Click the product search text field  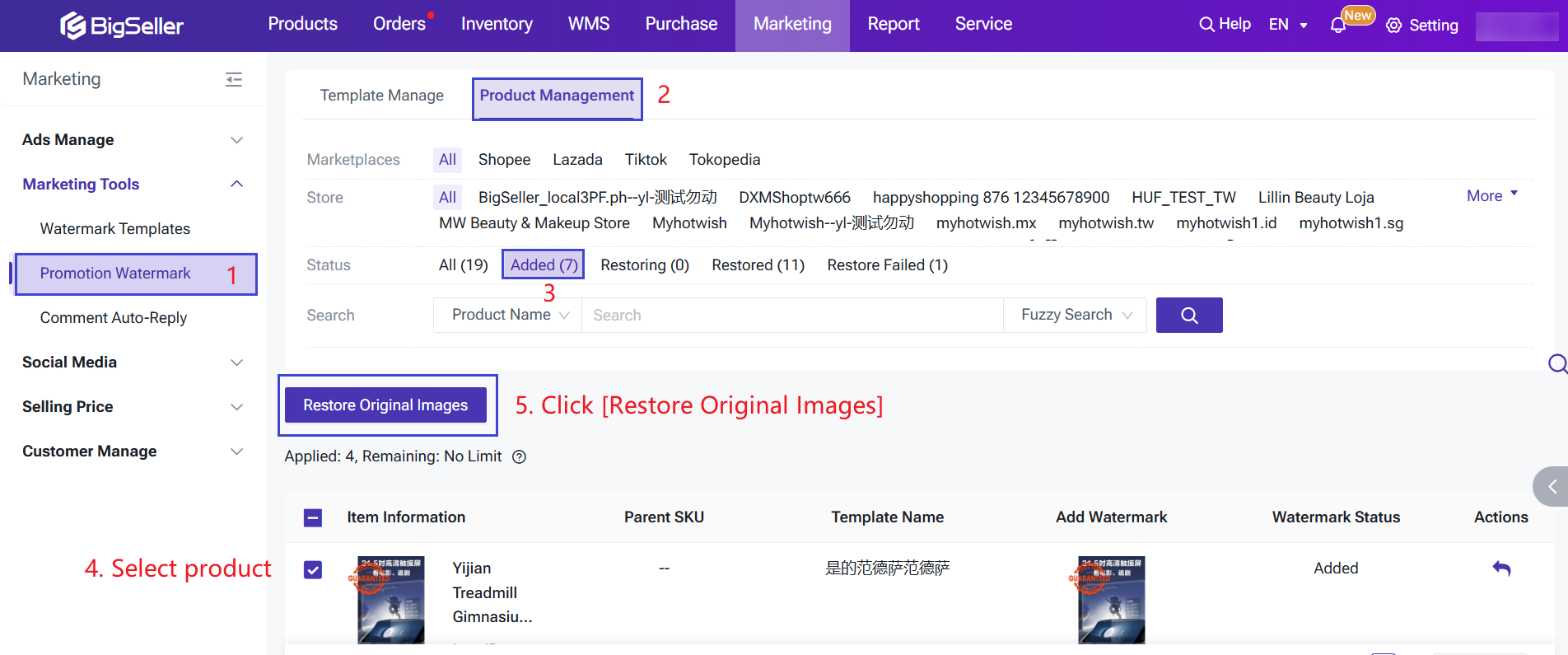[x=791, y=315]
